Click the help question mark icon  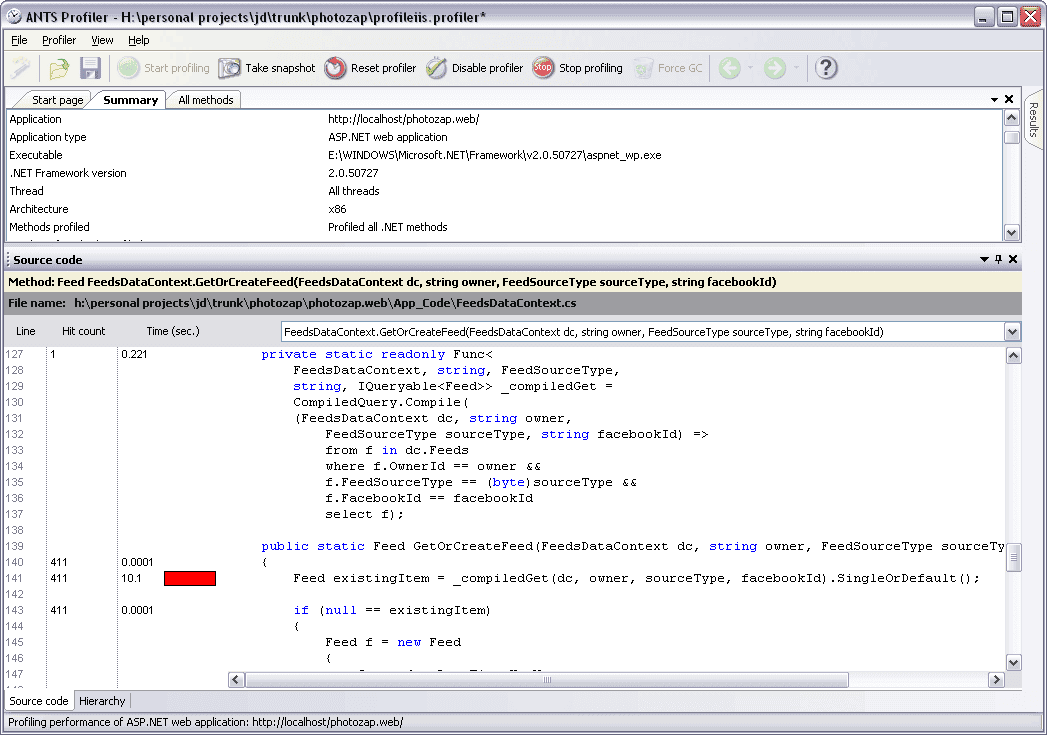coord(826,68)
